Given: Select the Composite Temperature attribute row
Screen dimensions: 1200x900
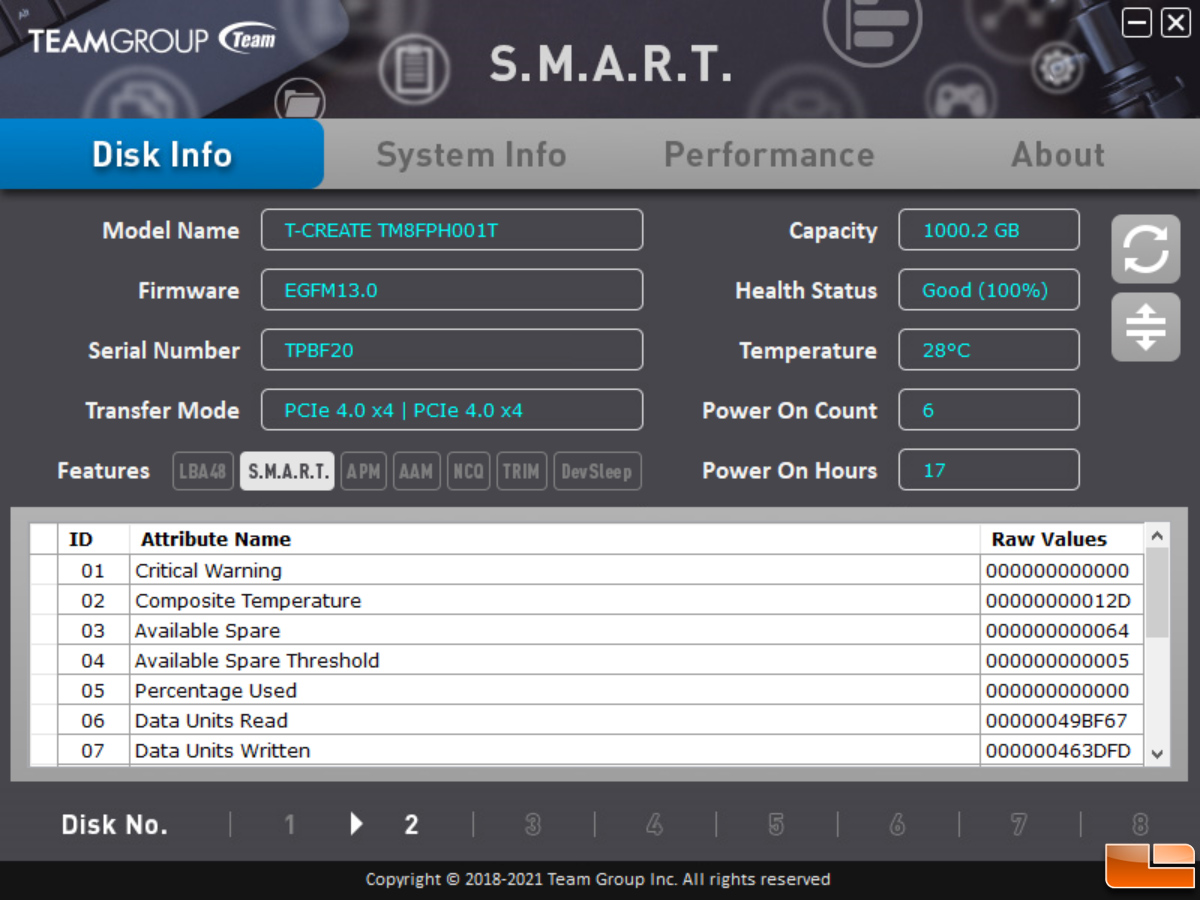Looking at the screenshot, I should click(587, 601).
